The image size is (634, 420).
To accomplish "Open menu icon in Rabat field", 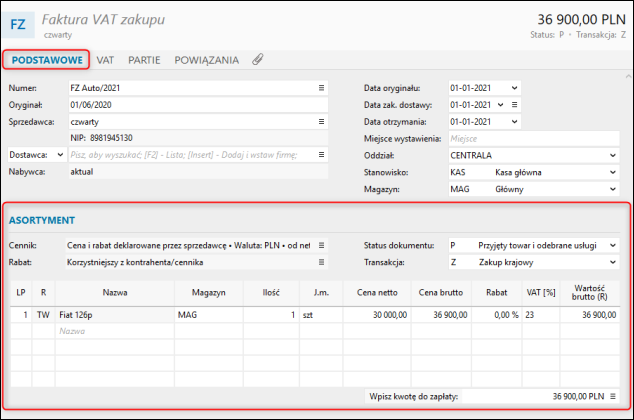I will (x=321, y=262).
